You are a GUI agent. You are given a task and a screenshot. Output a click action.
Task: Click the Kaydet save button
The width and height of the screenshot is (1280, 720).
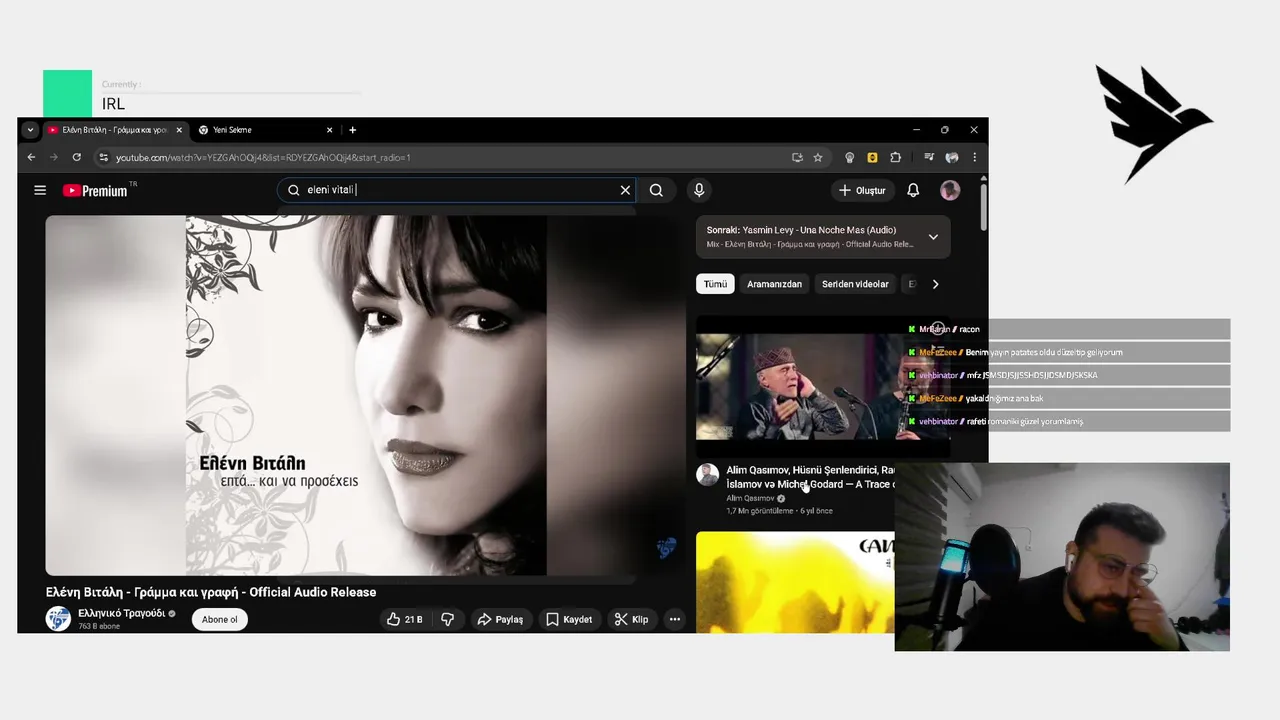pyautogui.click(x=569, y=619)
